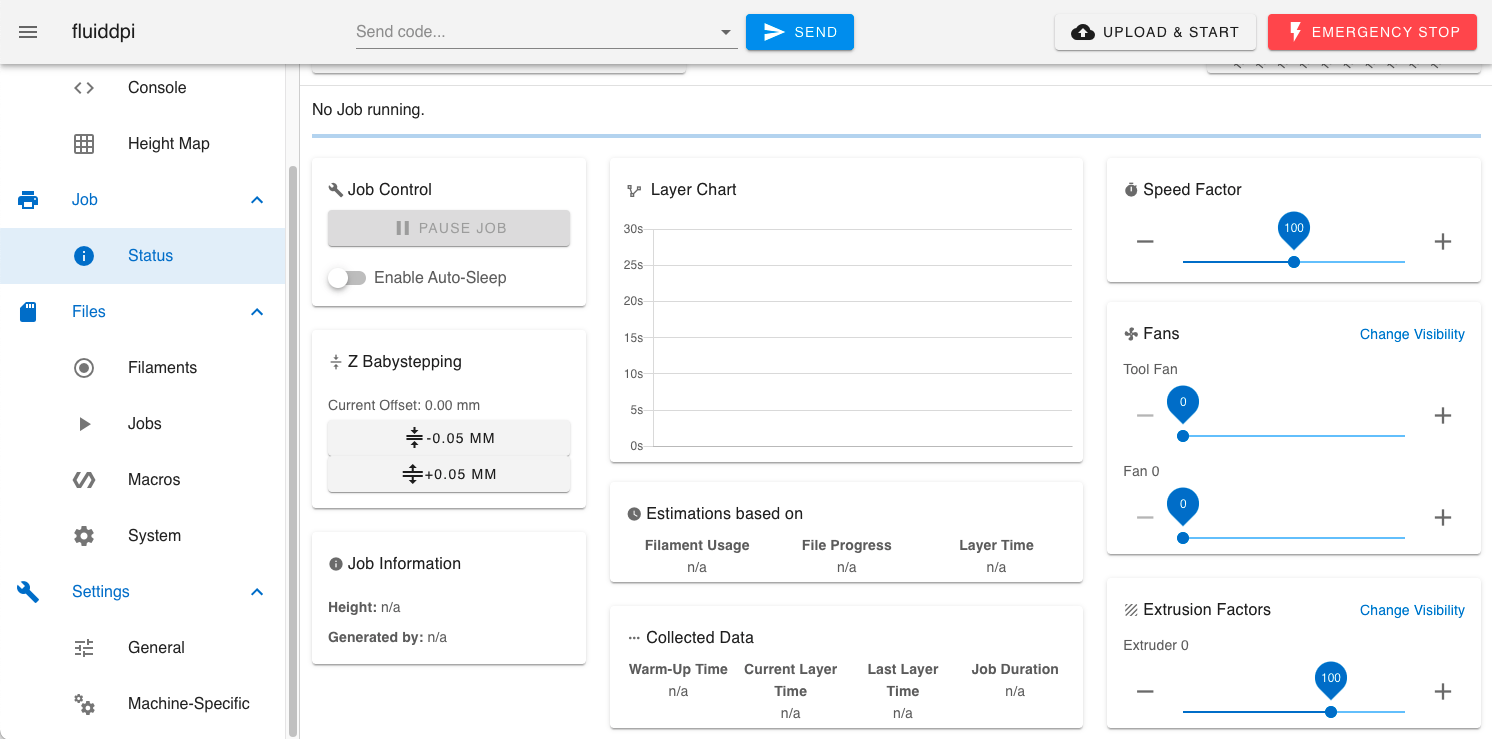Toggle the Enable Auto-Sleep switch
1492x739 pixels.
[x=347, y=278]
